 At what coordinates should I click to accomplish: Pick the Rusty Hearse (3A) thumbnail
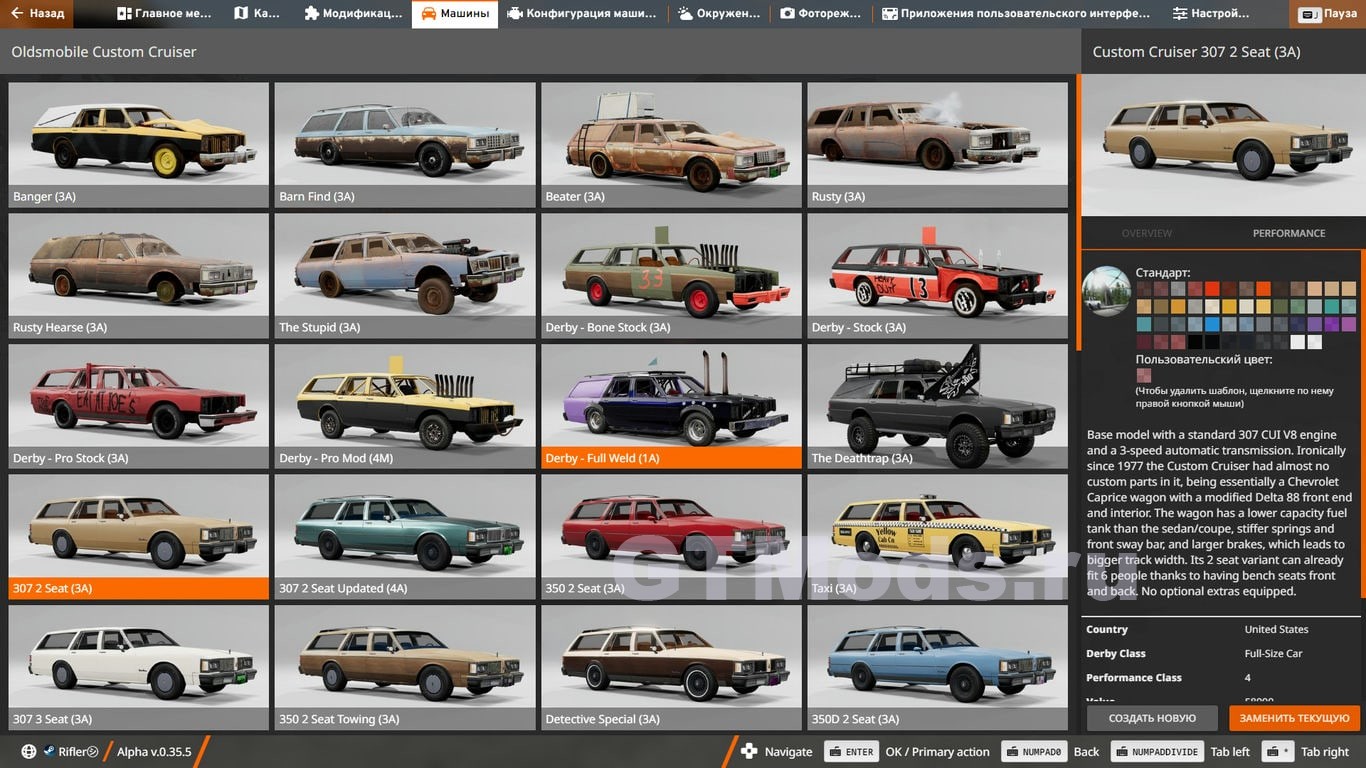click(x=139, y=276)
